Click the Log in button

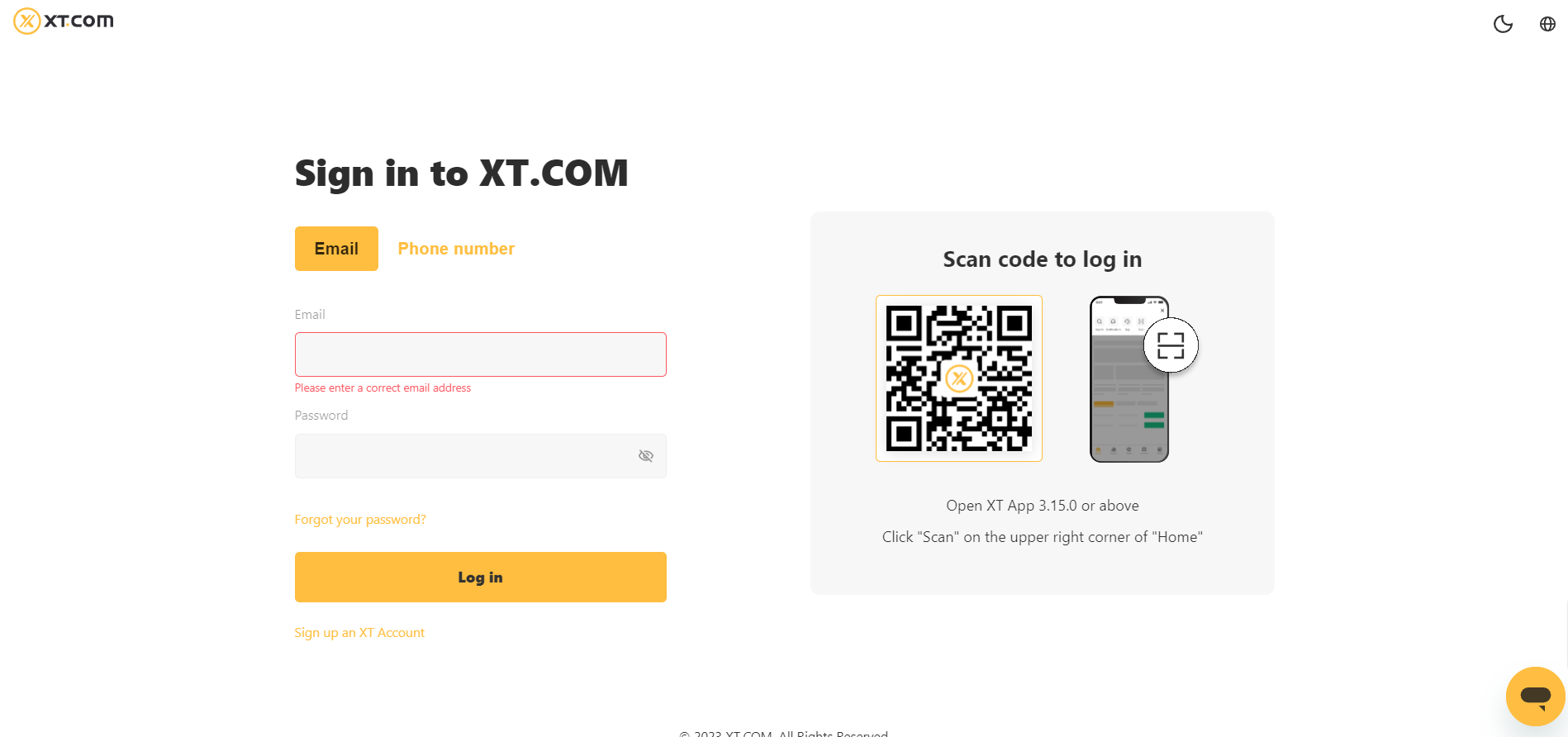point(481,578)
